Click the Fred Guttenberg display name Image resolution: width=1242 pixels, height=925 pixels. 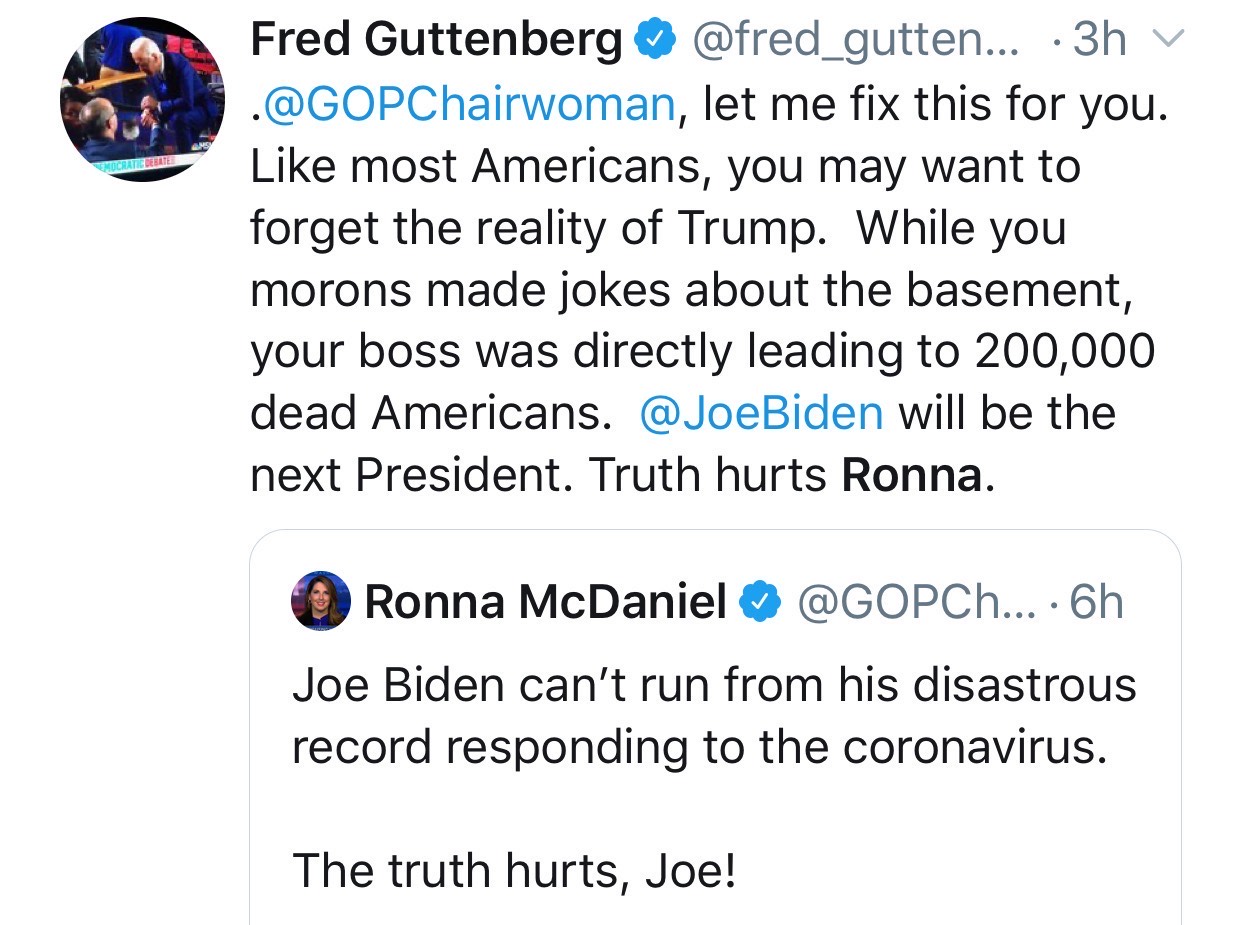(x=436, y=41)
